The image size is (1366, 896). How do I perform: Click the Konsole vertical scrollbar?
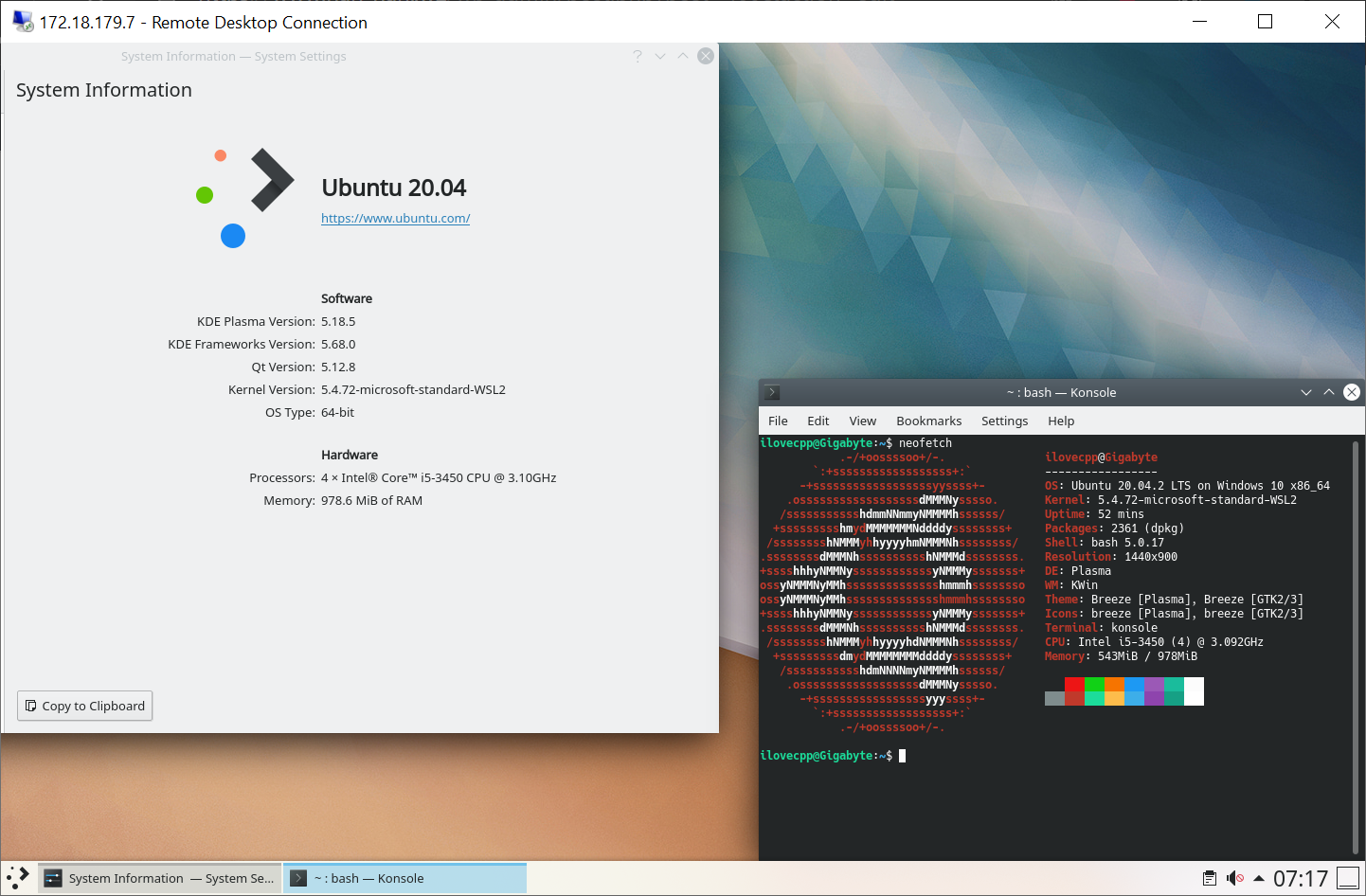1357,644
